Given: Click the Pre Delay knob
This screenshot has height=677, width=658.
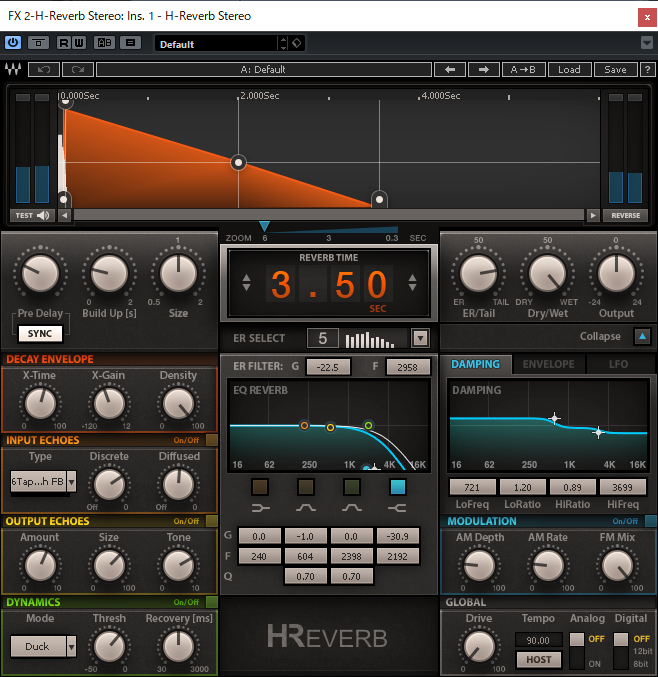Looking at the screenshot, I should pos(40,274).
